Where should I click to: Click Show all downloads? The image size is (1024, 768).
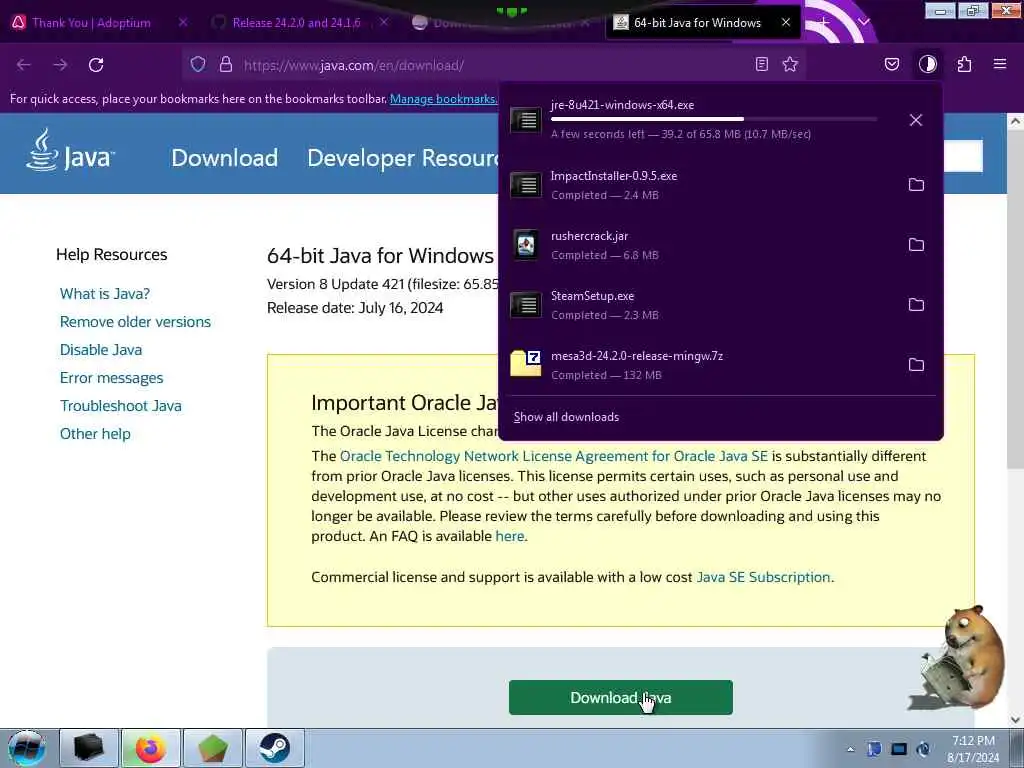(x=566, y=417)
